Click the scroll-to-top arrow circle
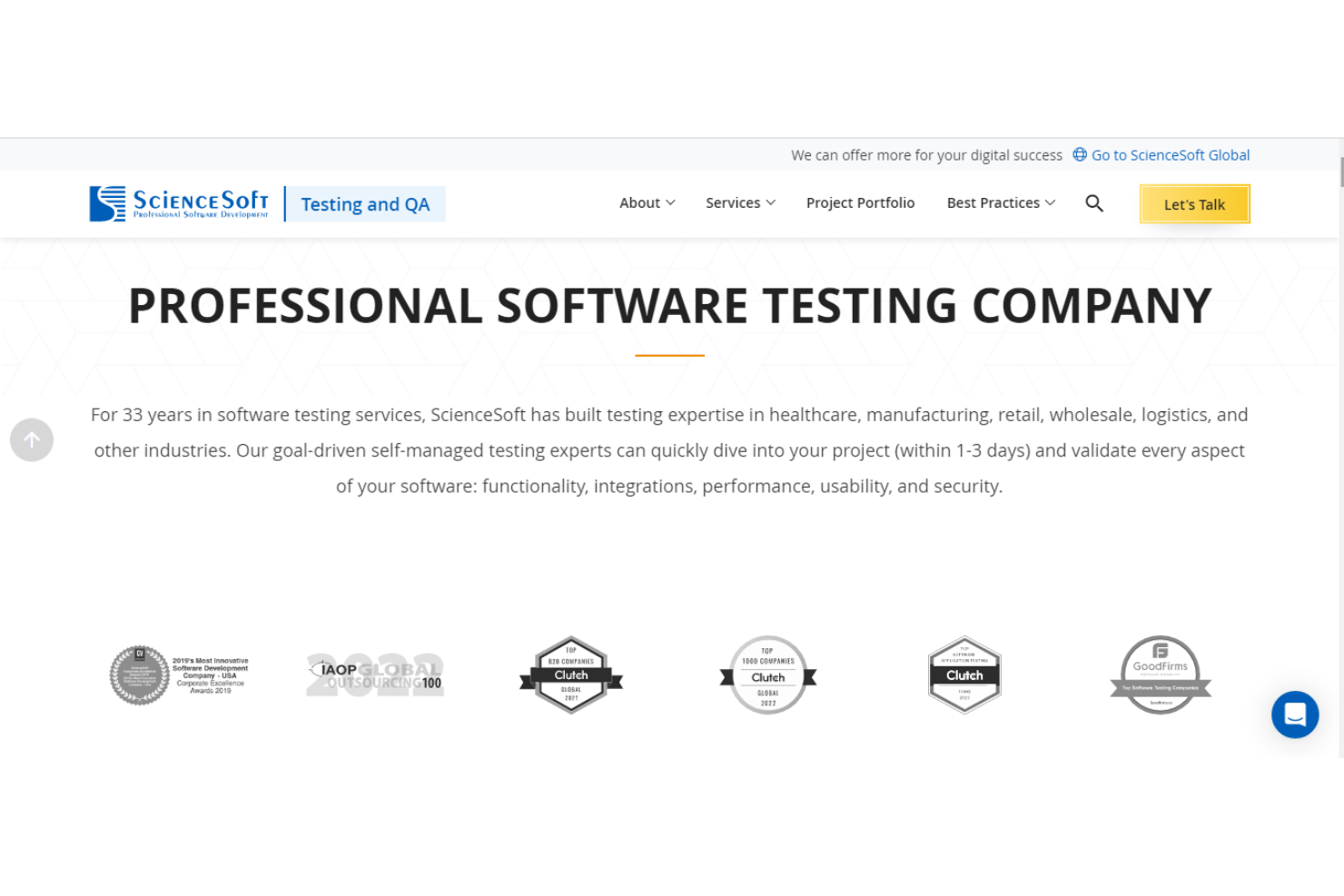 click(32, 439)
